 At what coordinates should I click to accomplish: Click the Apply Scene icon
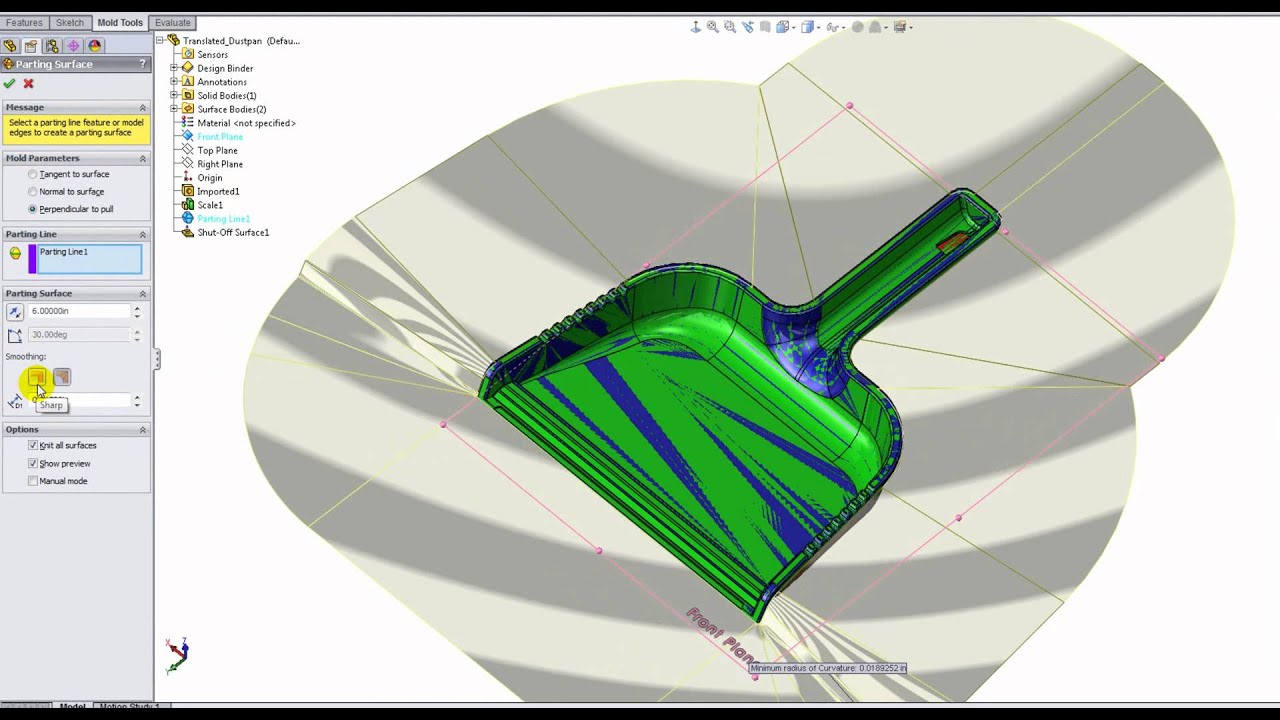click(x=875, y=27)
